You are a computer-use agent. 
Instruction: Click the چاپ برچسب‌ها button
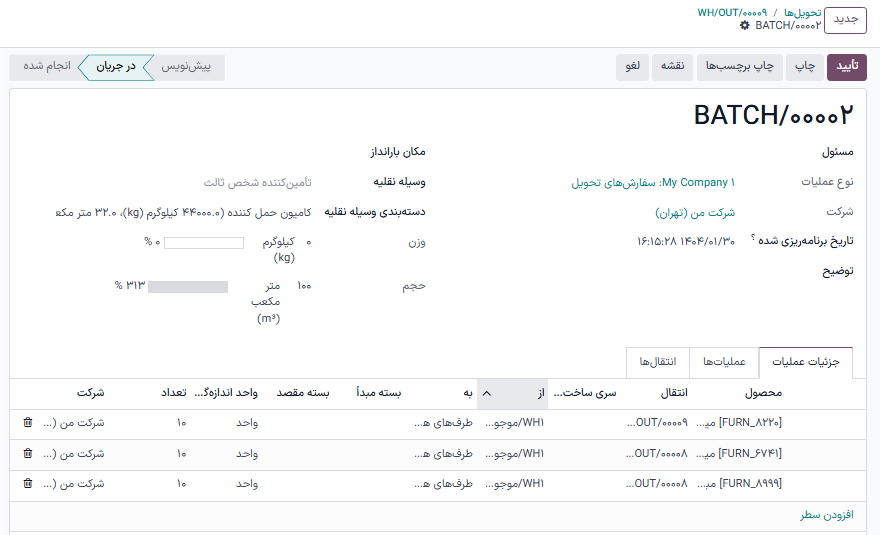click(741, 67)
